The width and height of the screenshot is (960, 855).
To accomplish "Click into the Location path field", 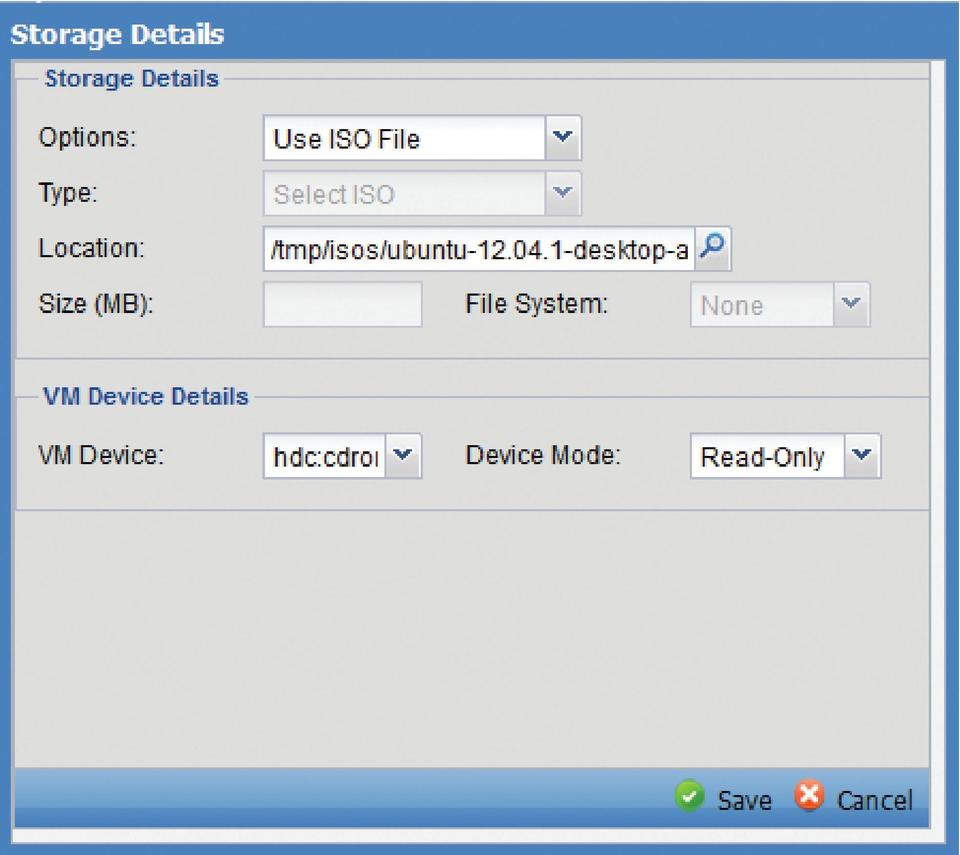I will [x=478, y=250].
